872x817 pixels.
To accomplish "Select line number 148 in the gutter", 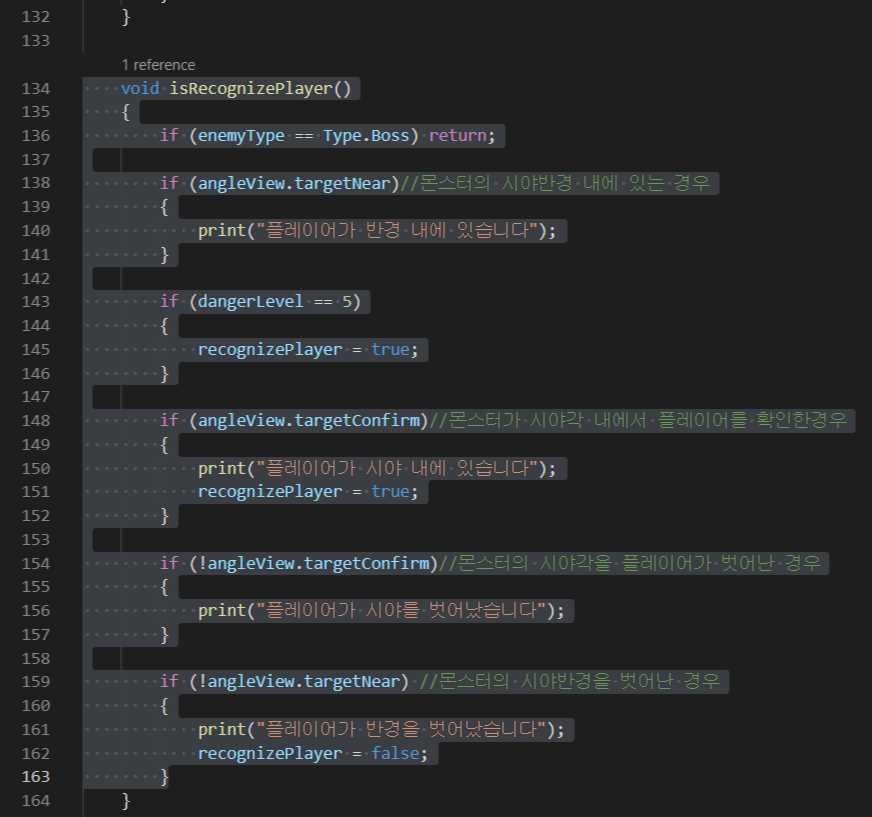I will (36, 420).
